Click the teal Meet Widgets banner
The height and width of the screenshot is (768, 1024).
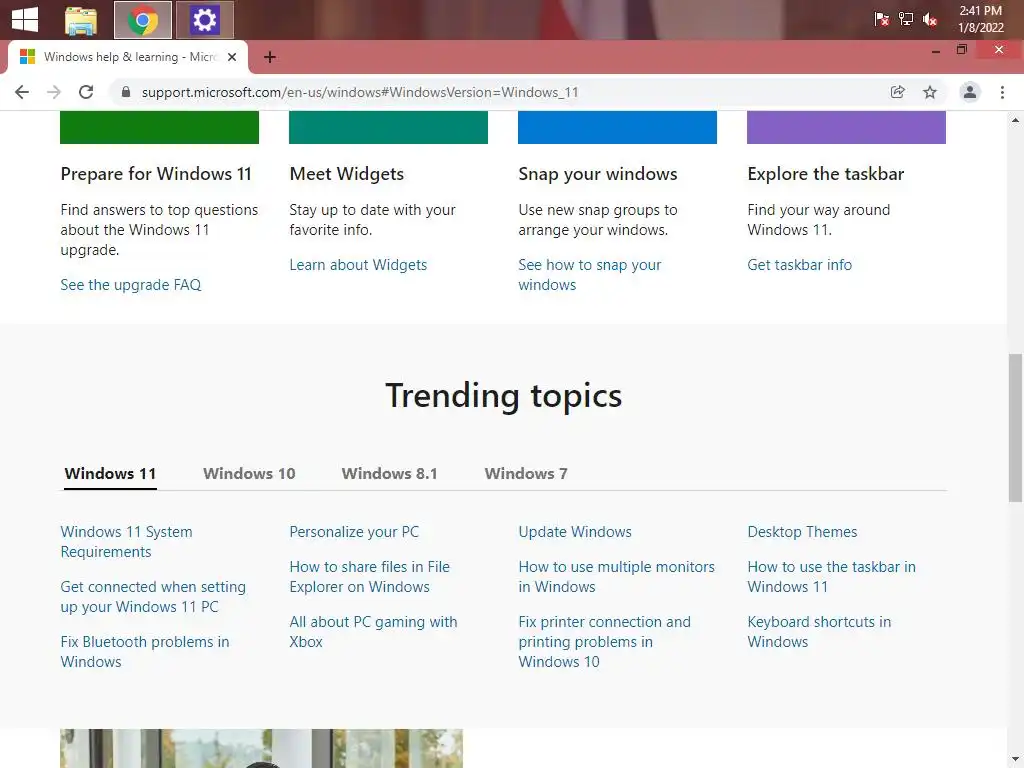click(x=389, y=127)
